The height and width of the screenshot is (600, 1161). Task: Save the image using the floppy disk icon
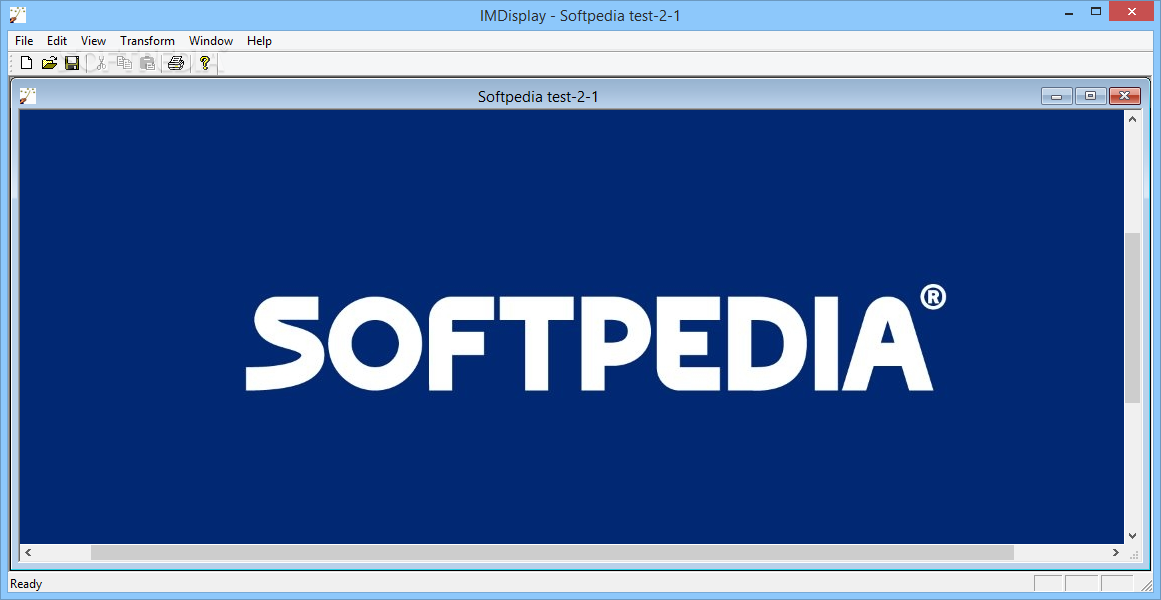tap(72, 63)
